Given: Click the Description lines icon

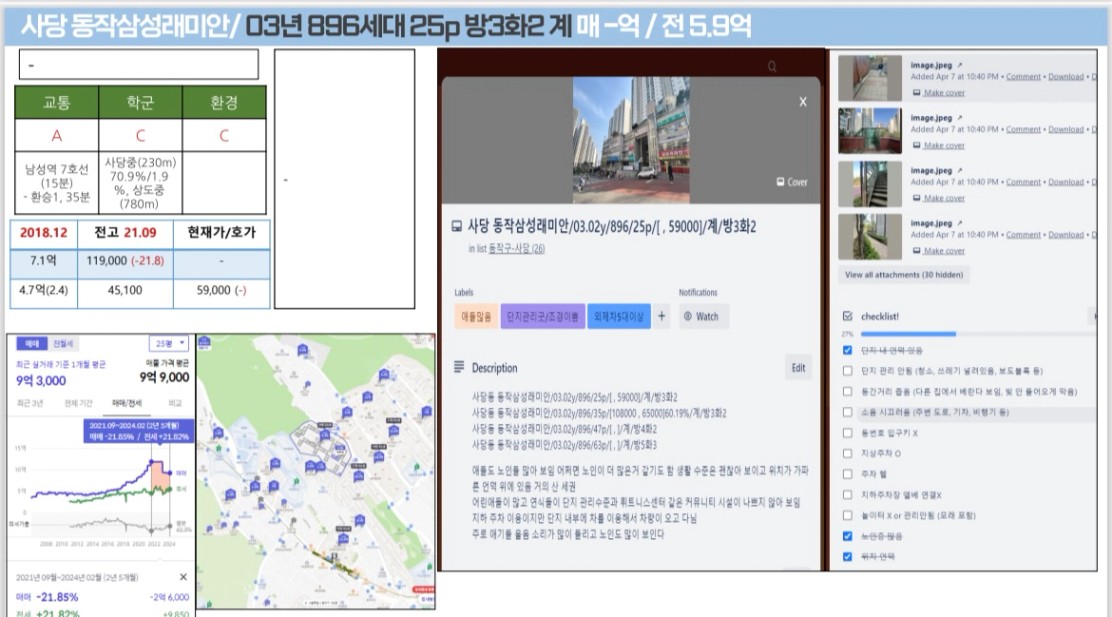Looking at the screenshot, I should pyautogui.click(x=459, y=367).
